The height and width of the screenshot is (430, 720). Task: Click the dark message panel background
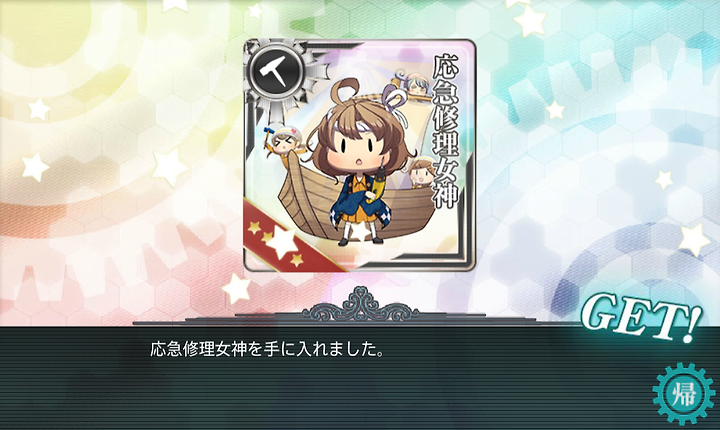tap(360, 378)
